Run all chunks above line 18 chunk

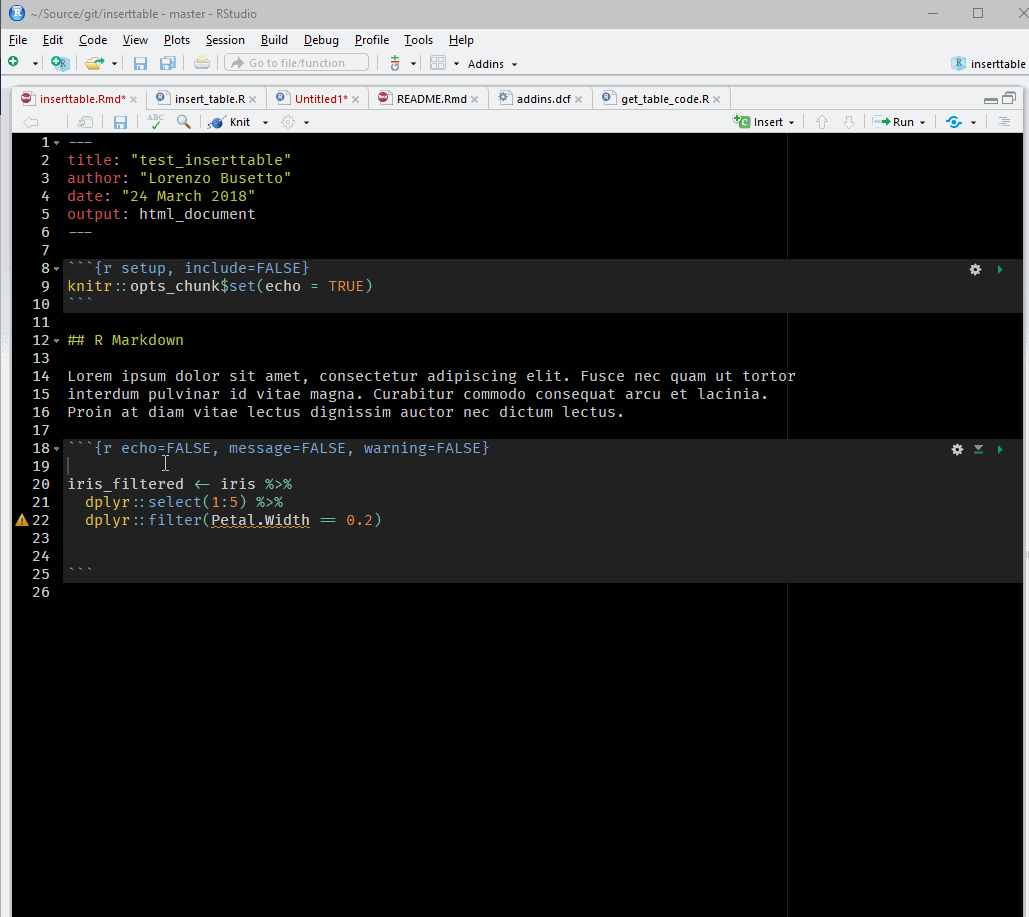click(x=978, y=449)
